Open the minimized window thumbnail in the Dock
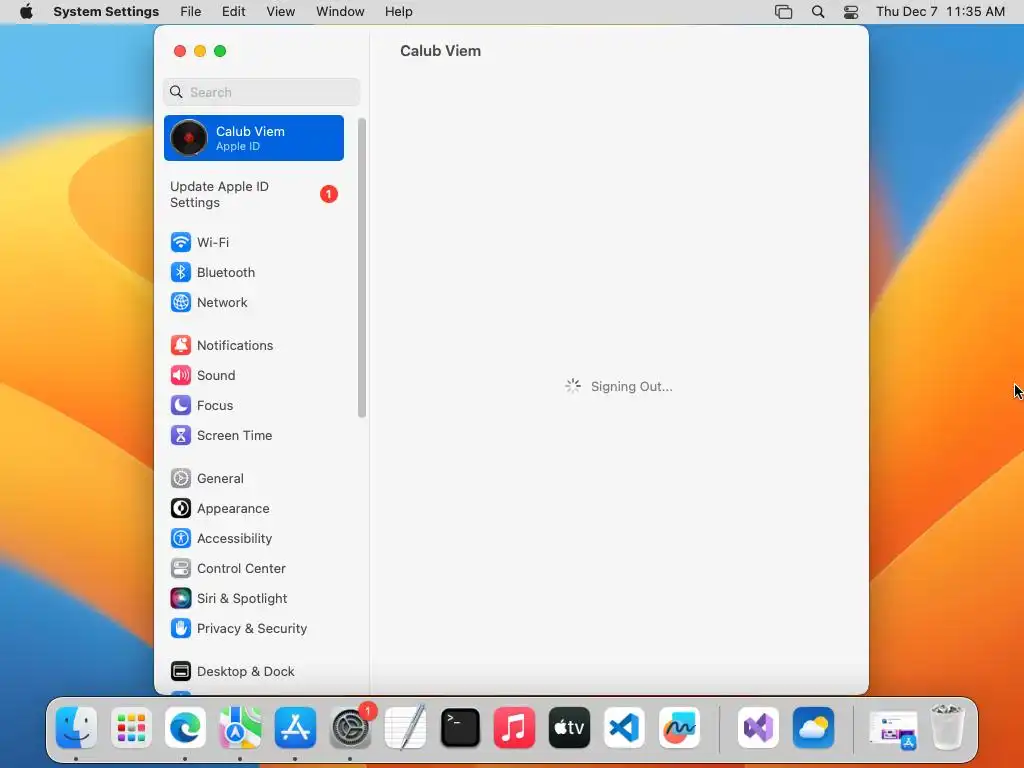Viewport: 1024px width, 768px height. click(893, 729)
